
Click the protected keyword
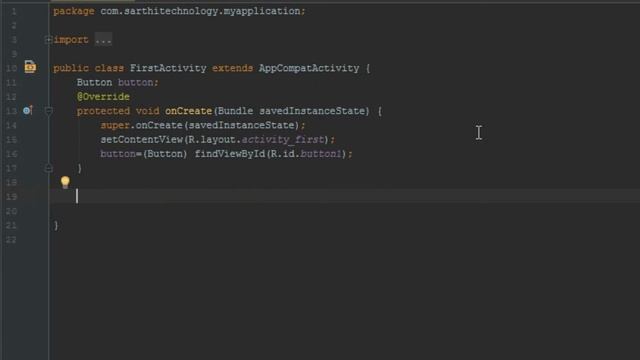pos(103,111)
